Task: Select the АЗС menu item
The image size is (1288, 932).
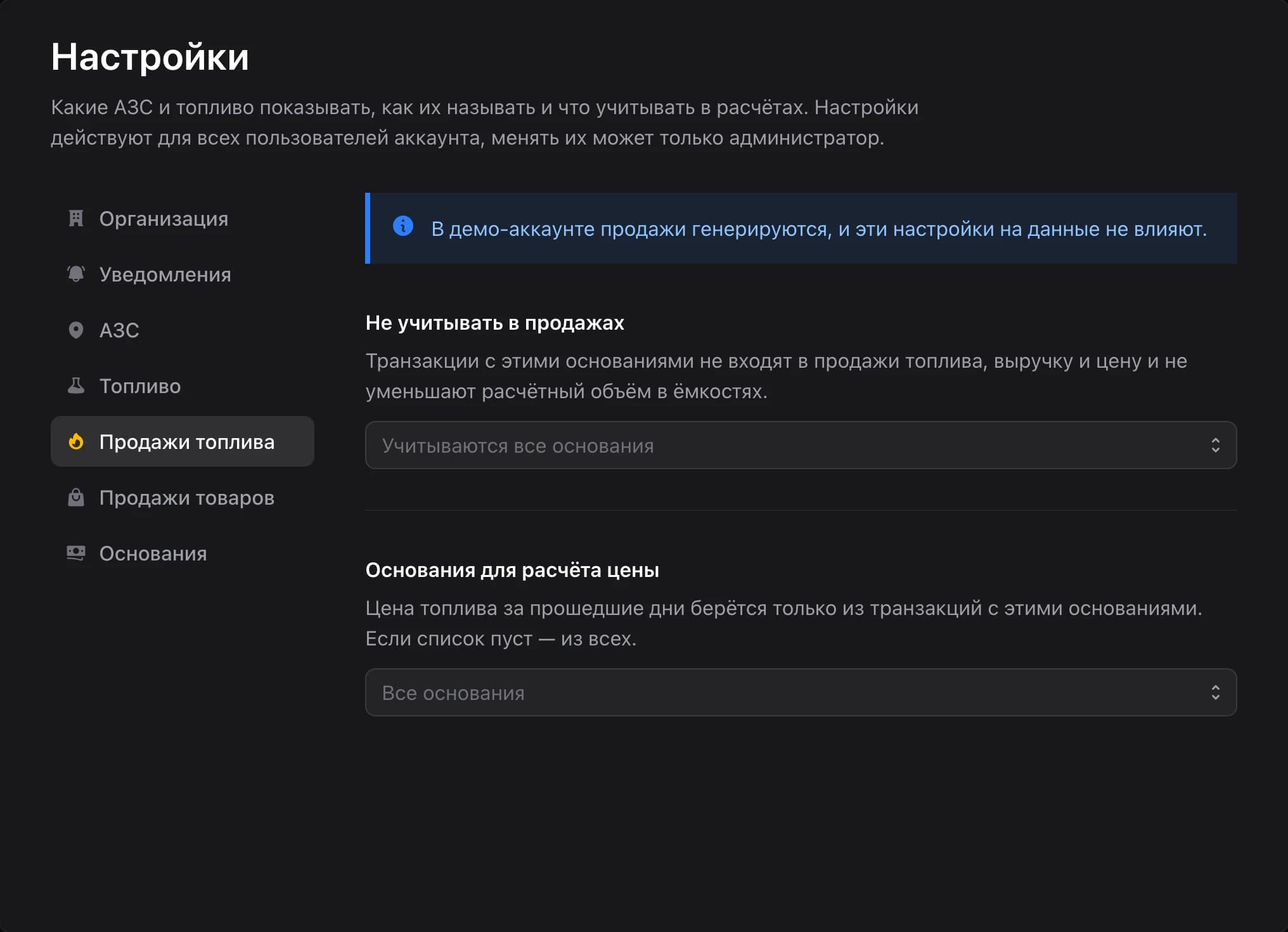Action: point(183,330)
